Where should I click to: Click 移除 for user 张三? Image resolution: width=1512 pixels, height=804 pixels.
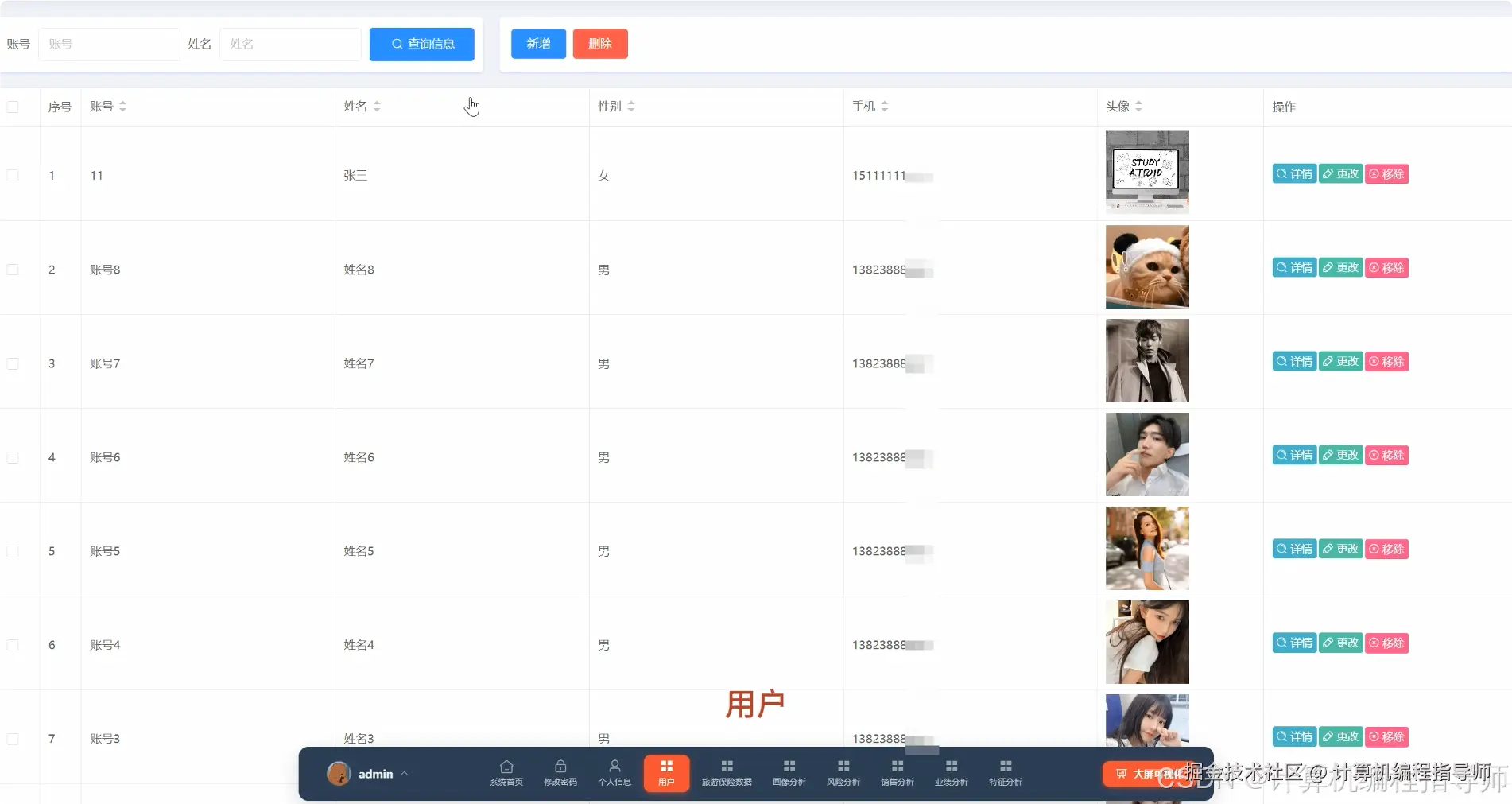1386,174
